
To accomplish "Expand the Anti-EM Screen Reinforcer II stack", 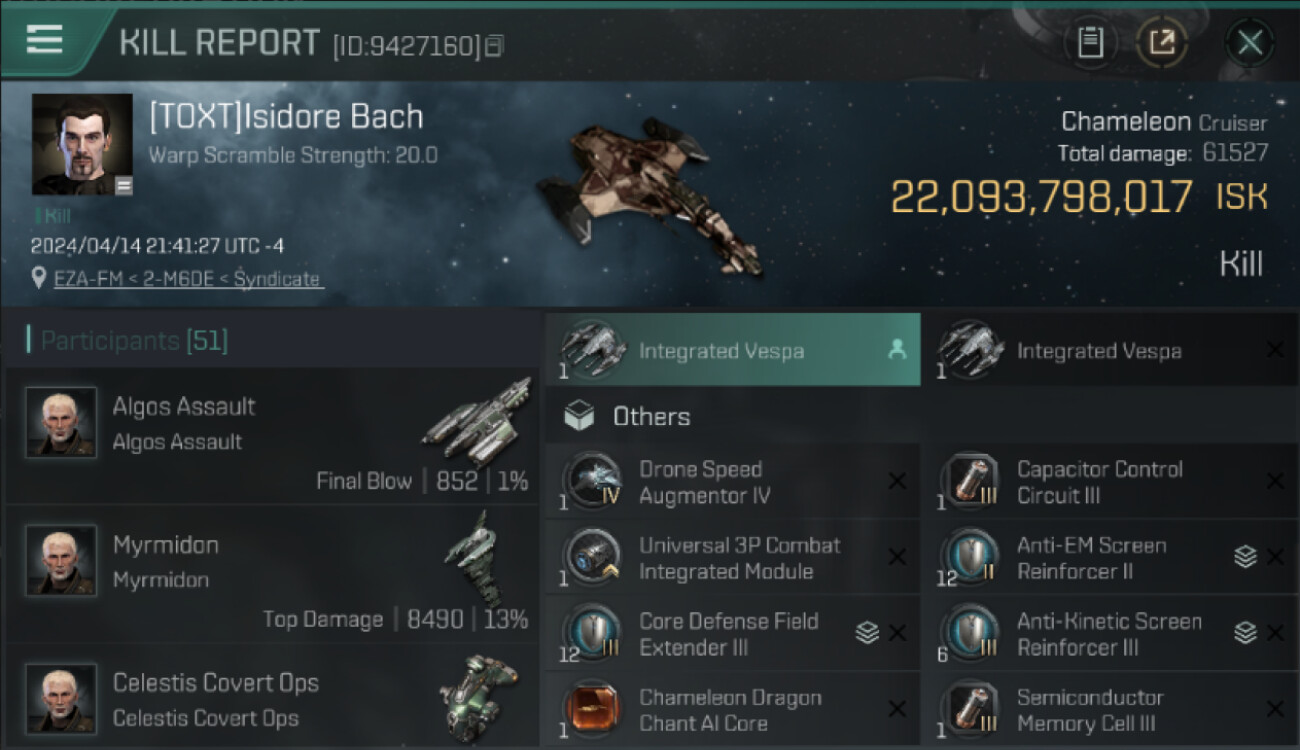I will pyautogui.click(x=1245, y=557).
